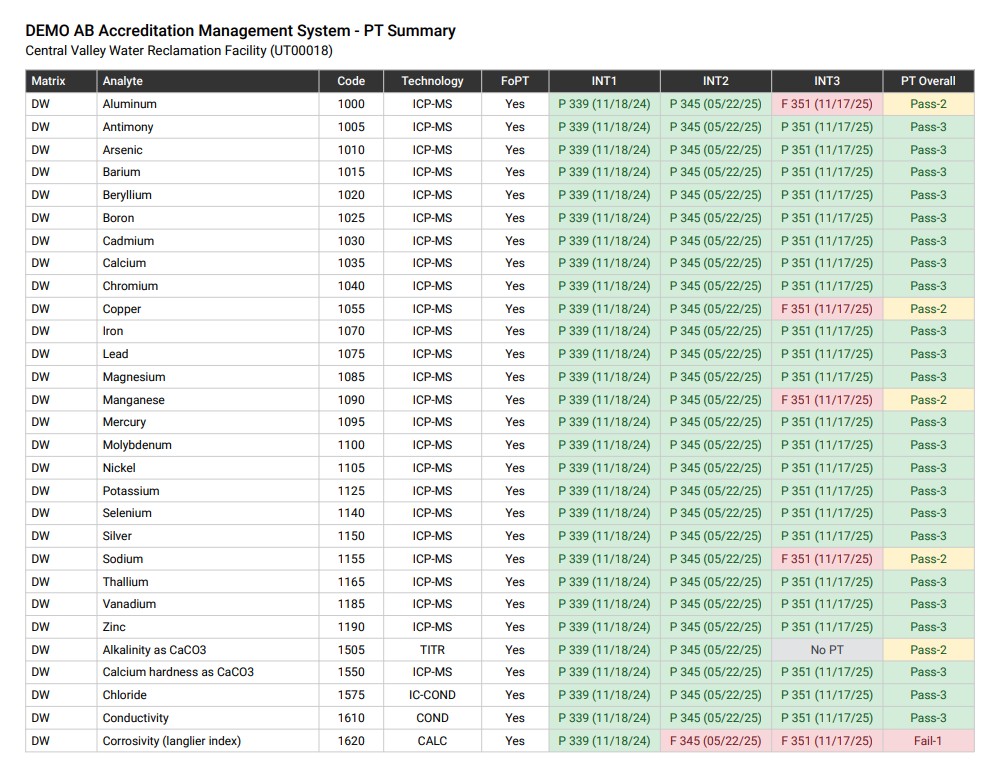Screen dimensions: 1000x766
Task: Select the Fail-1 overall status for Corrosivity
Action: (x=927, y=741)
